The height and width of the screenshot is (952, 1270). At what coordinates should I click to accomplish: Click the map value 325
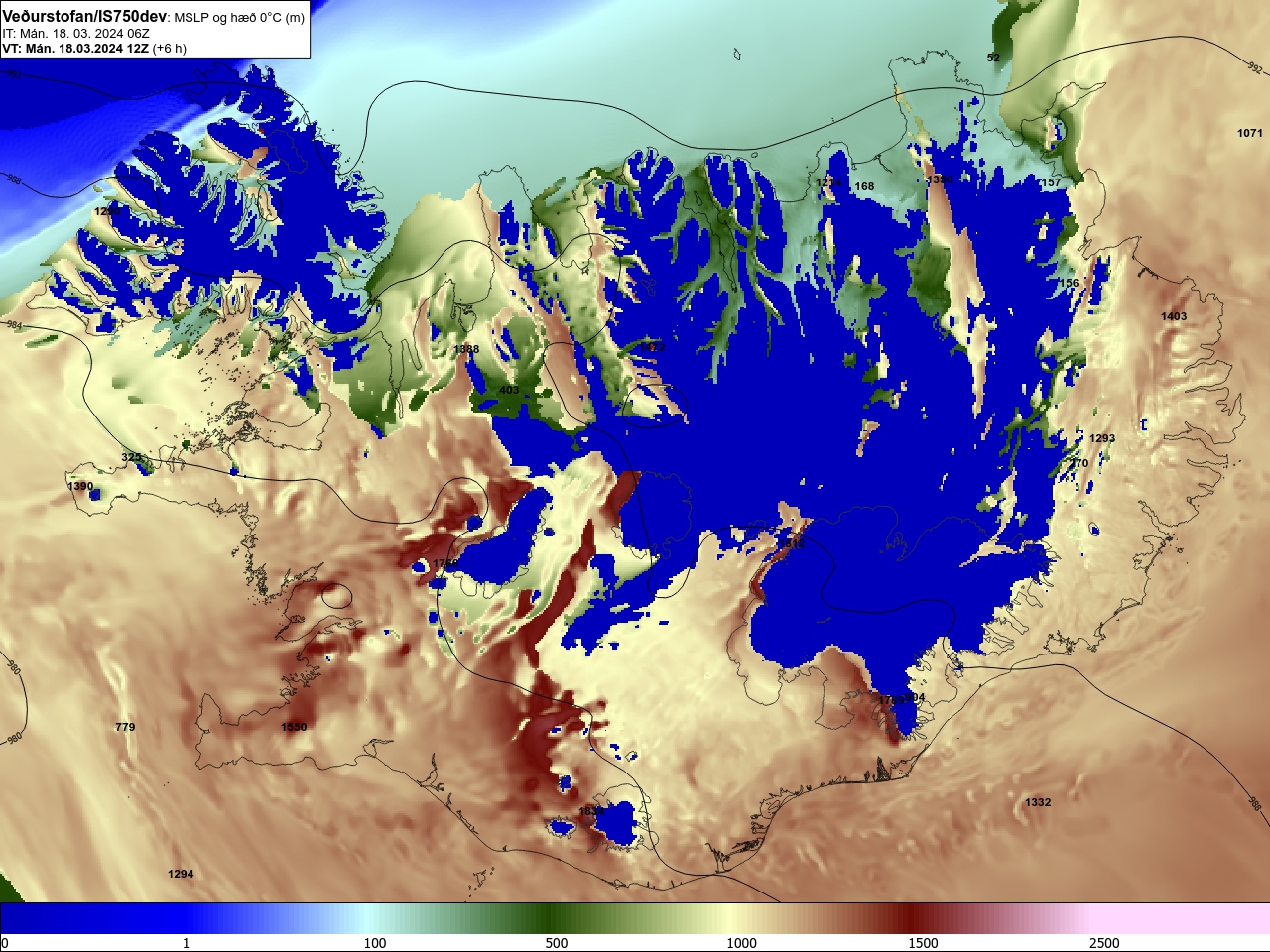click(131, 457)
